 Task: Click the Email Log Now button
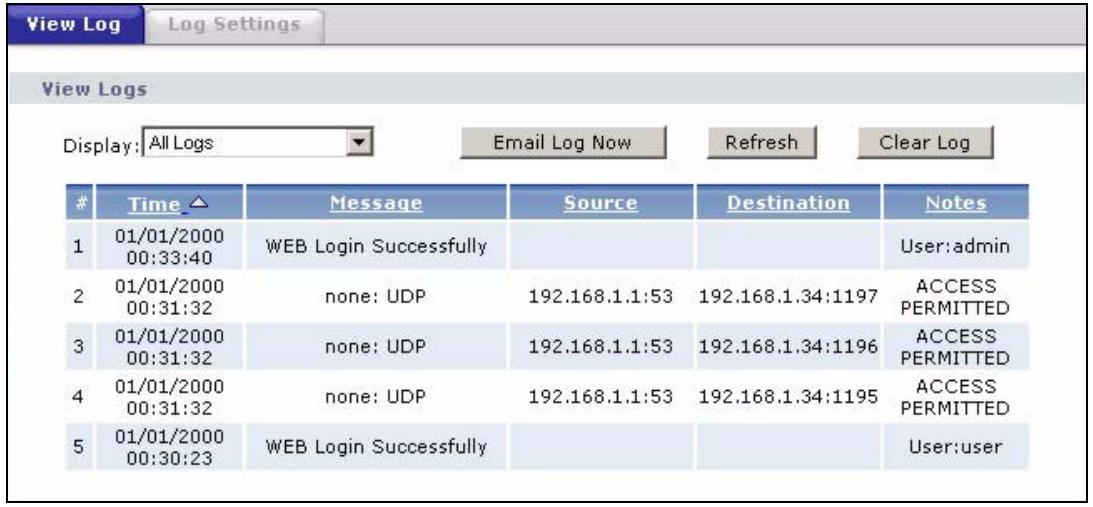(563, 143)
